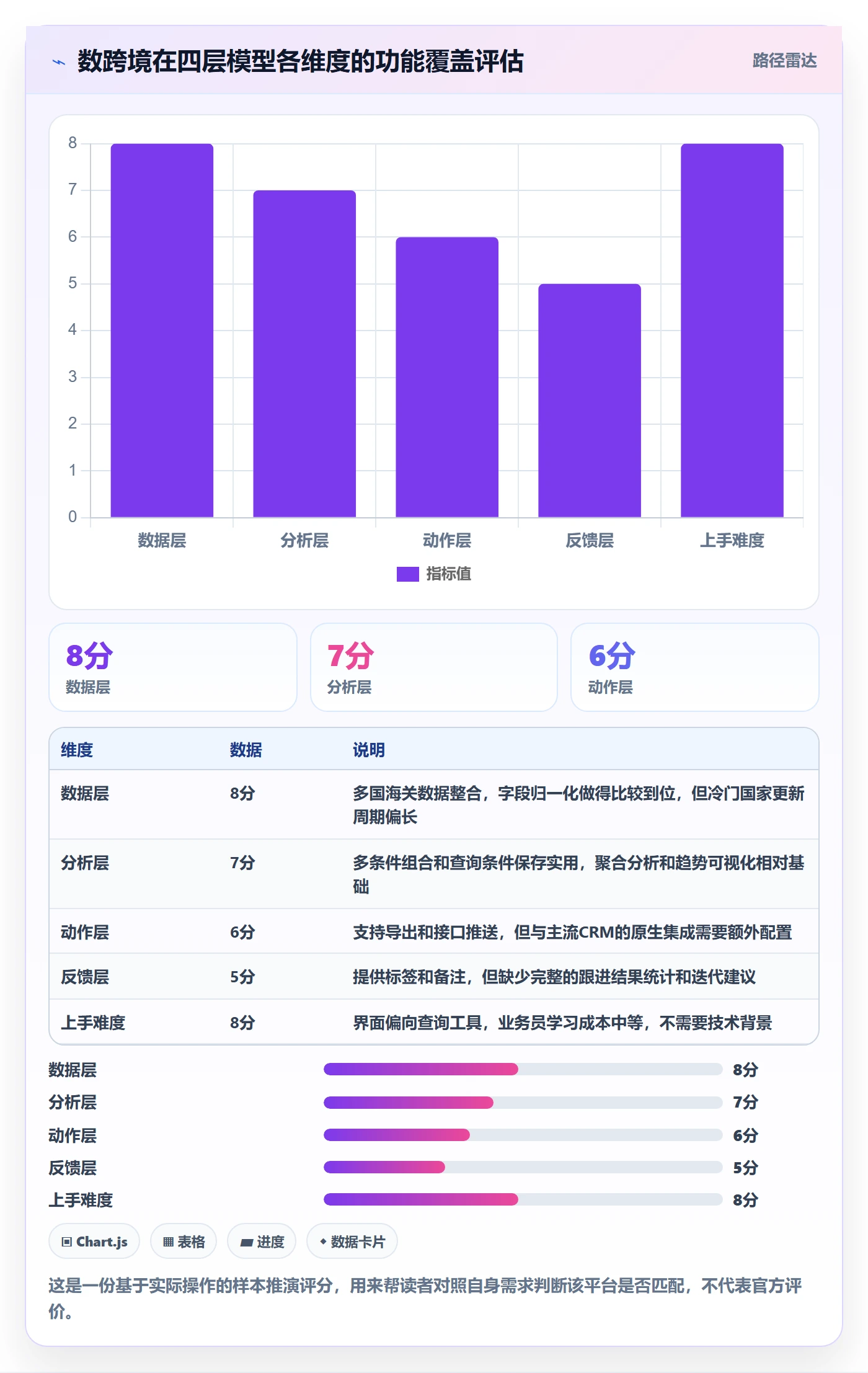Click the 7分 value in the table
868x1373 pixels.
pos(242,863)
